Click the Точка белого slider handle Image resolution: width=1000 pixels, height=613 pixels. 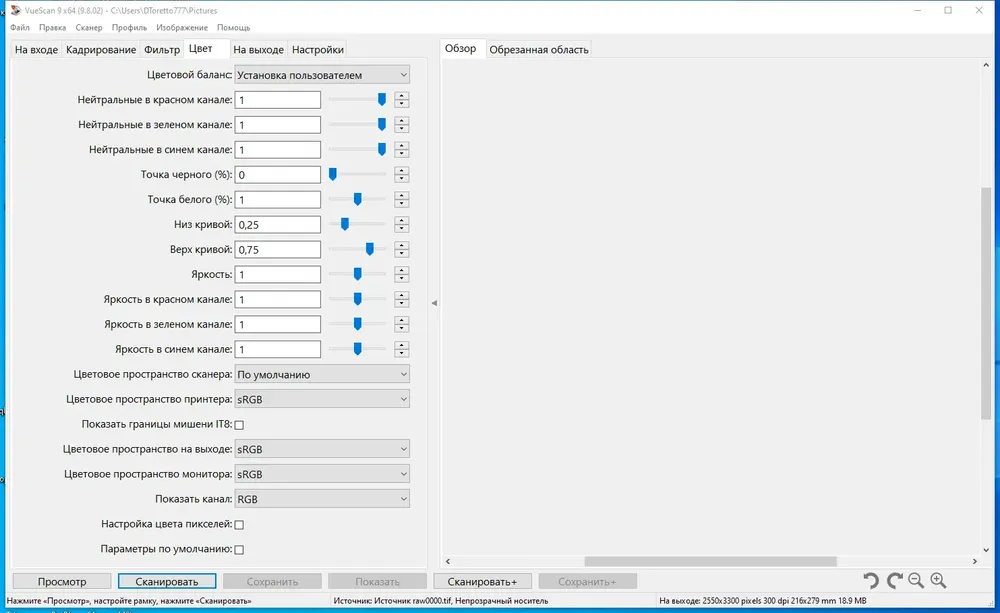(x=357, y=199)
